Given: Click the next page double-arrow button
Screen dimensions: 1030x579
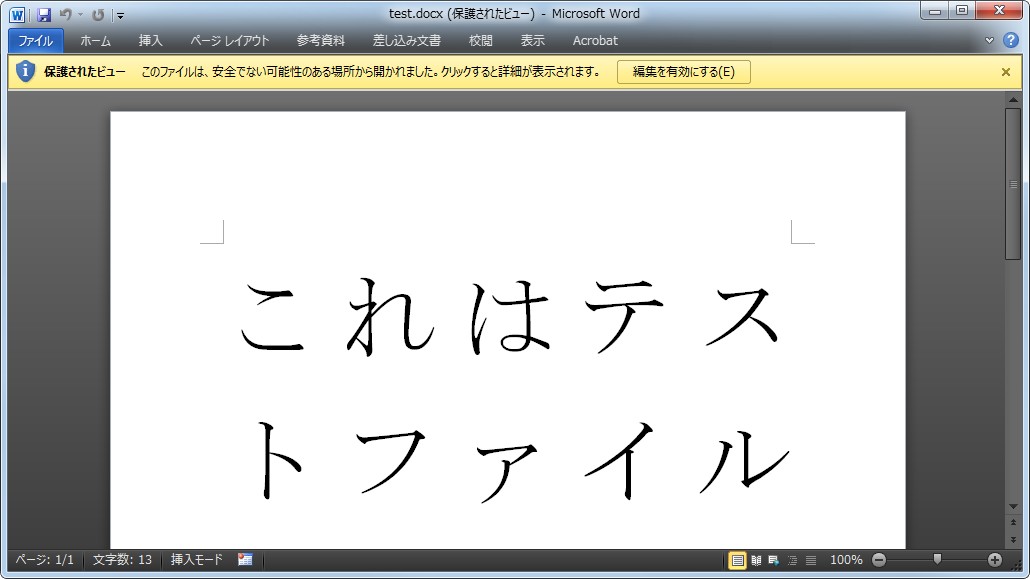Looking at the screenshot, I should pos(1013,539).
